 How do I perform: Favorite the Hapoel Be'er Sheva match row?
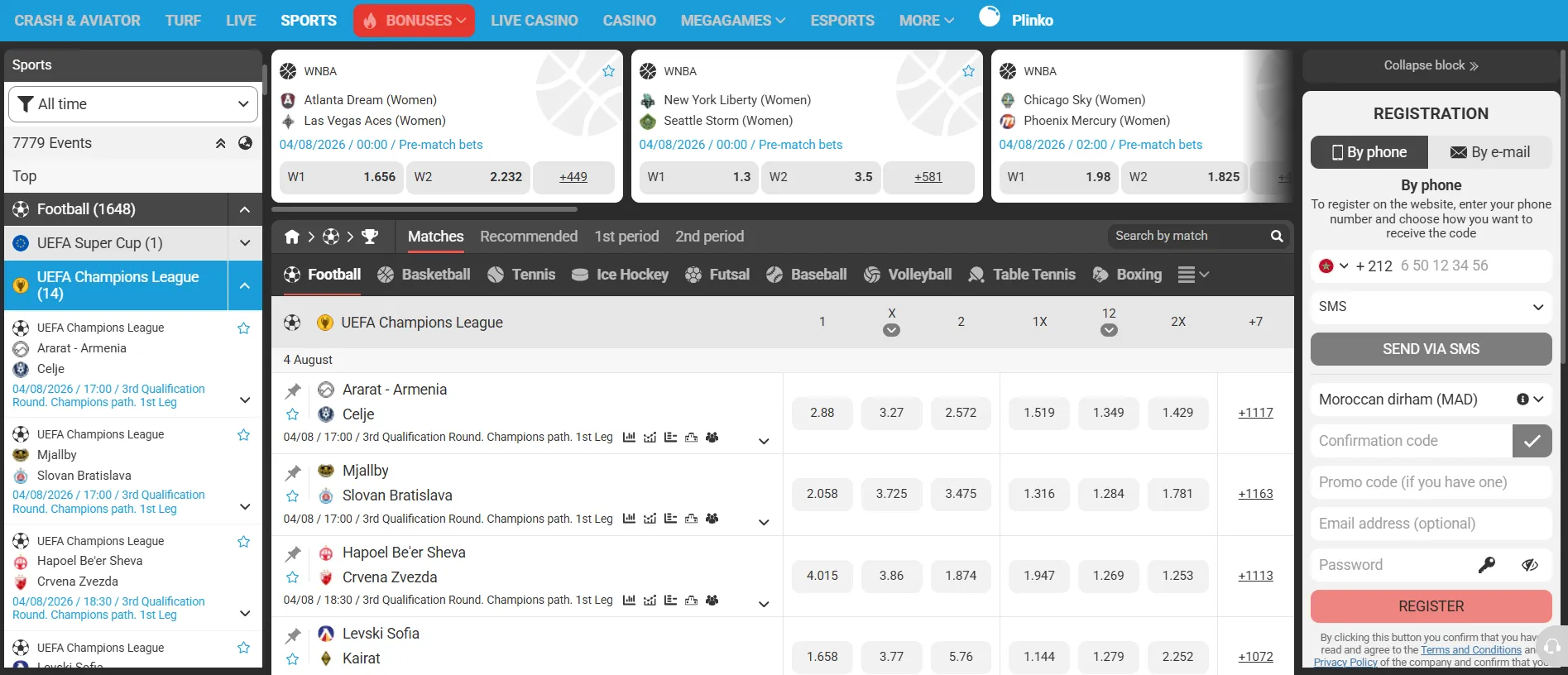click(x=292, y=577)
